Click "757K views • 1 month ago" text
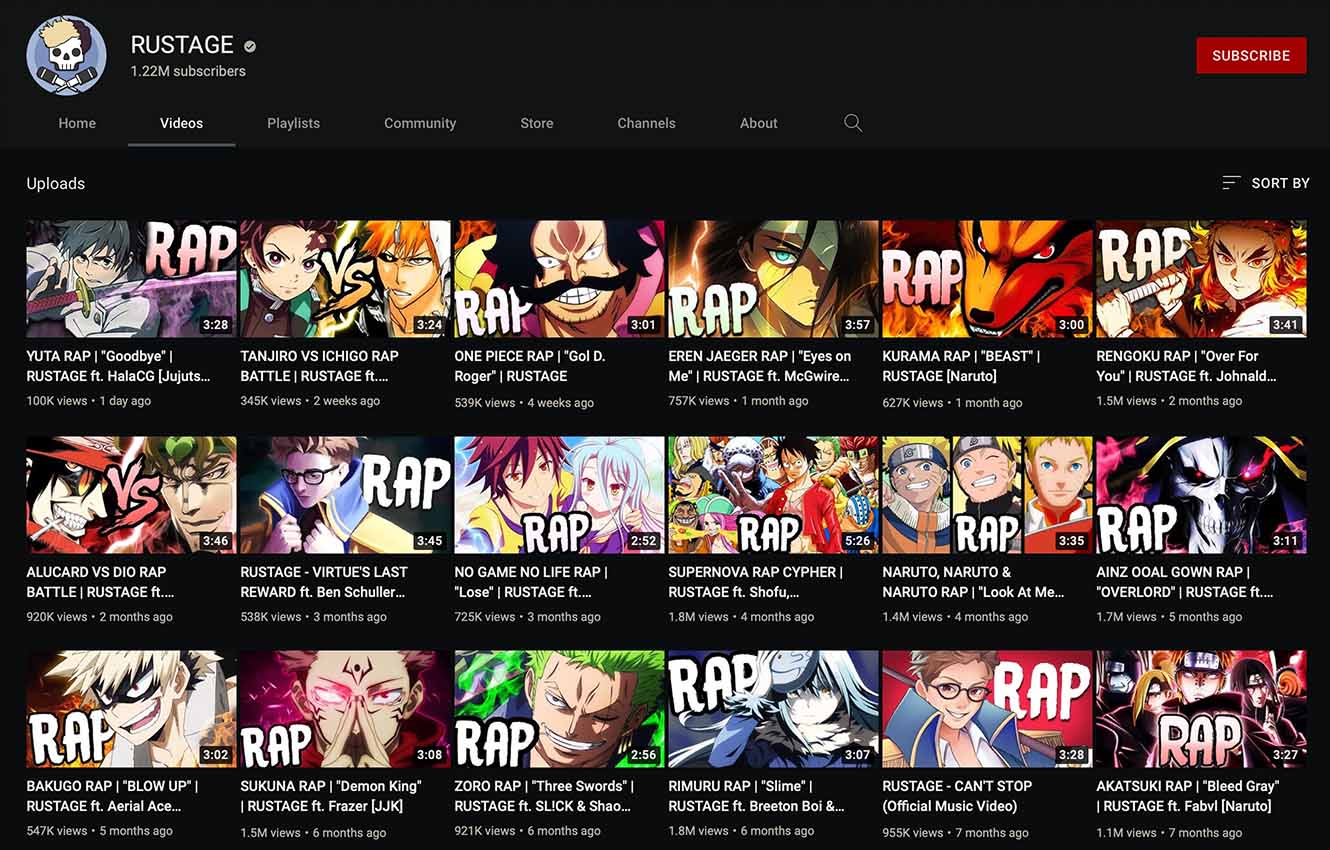This screenshot has height=850, width=1330. (738, 401)
